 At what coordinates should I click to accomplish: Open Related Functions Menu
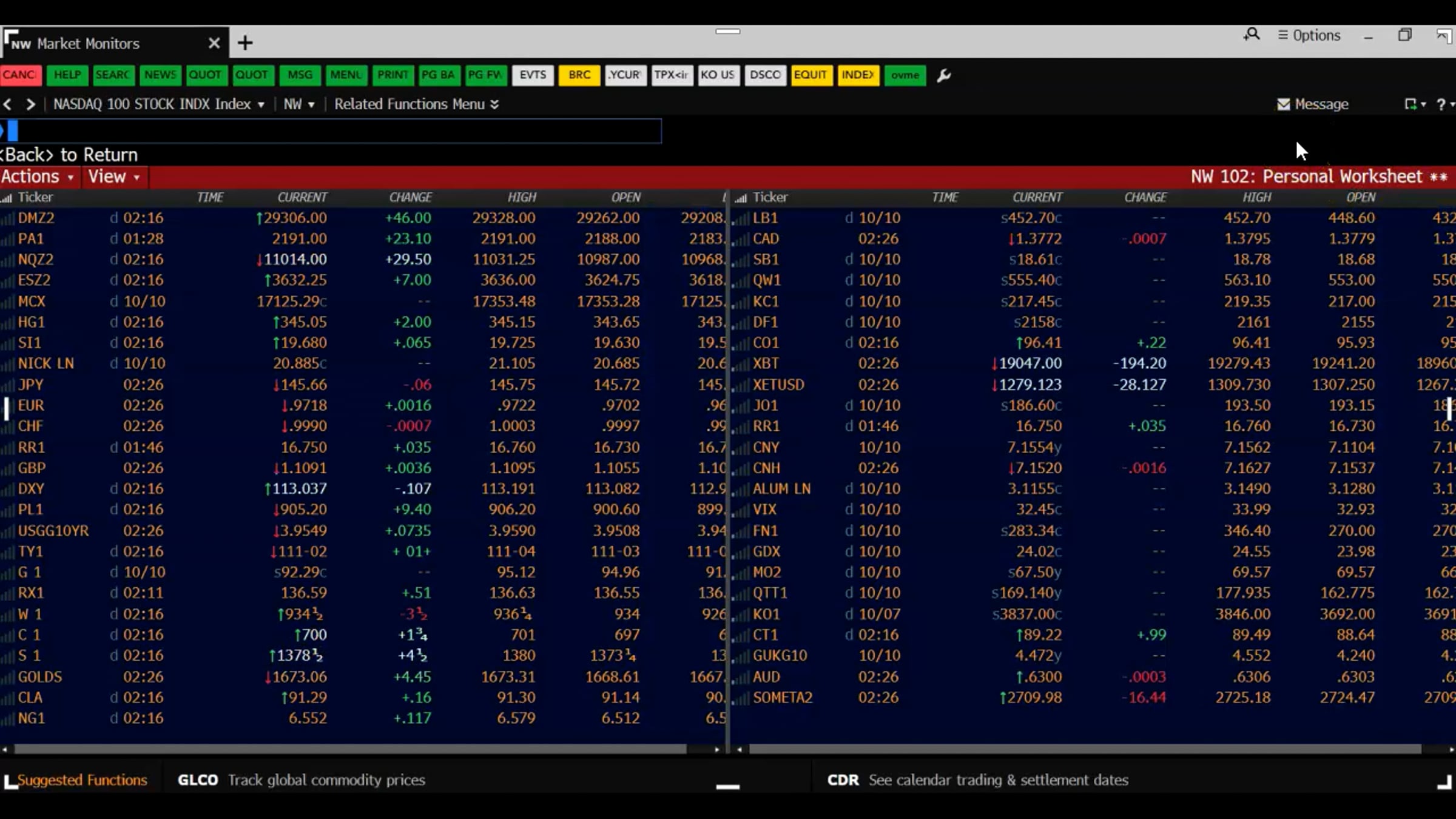coord(417,104)
